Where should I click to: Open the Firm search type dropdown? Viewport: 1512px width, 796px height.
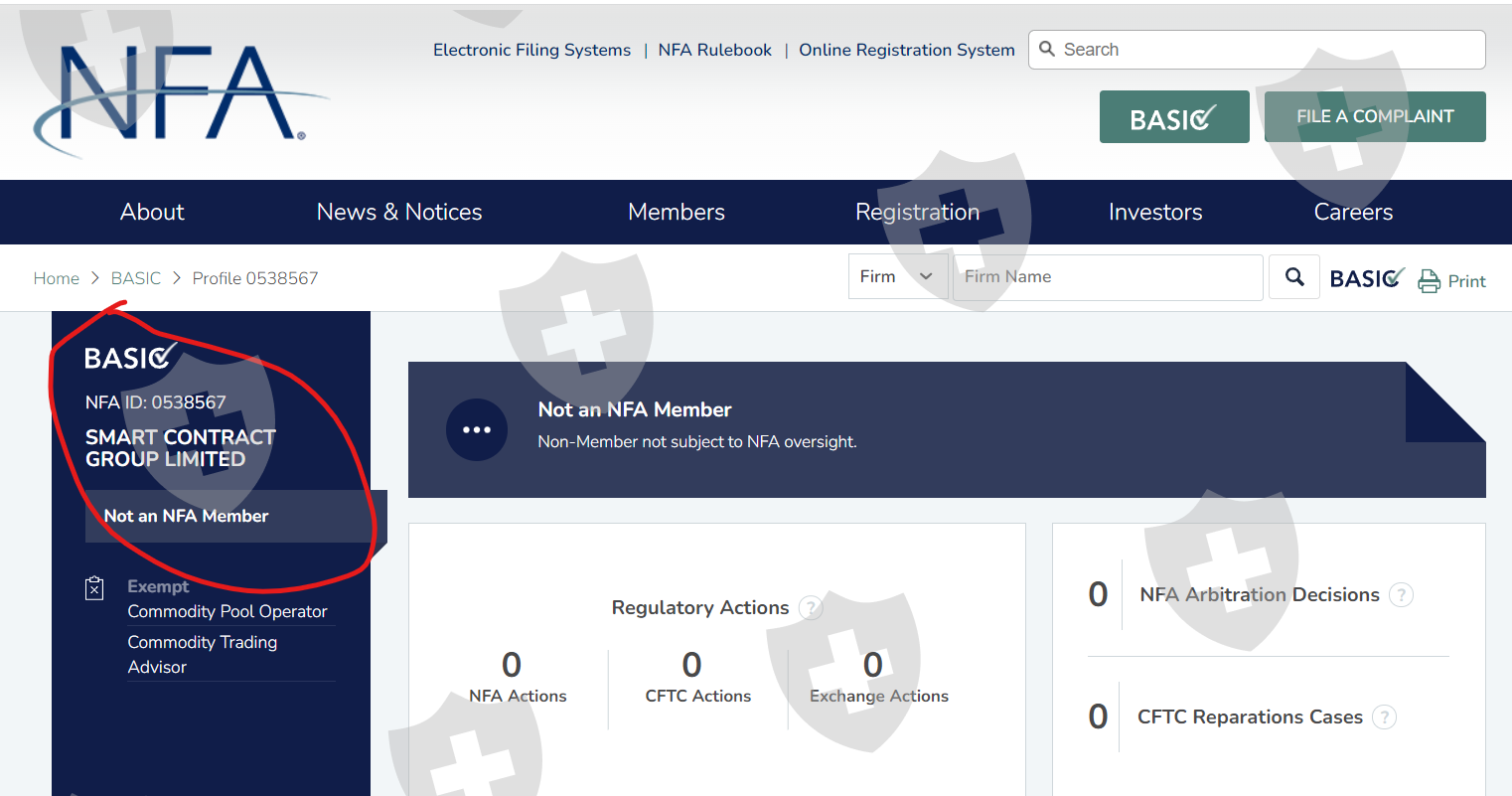(x=897, y=277)
